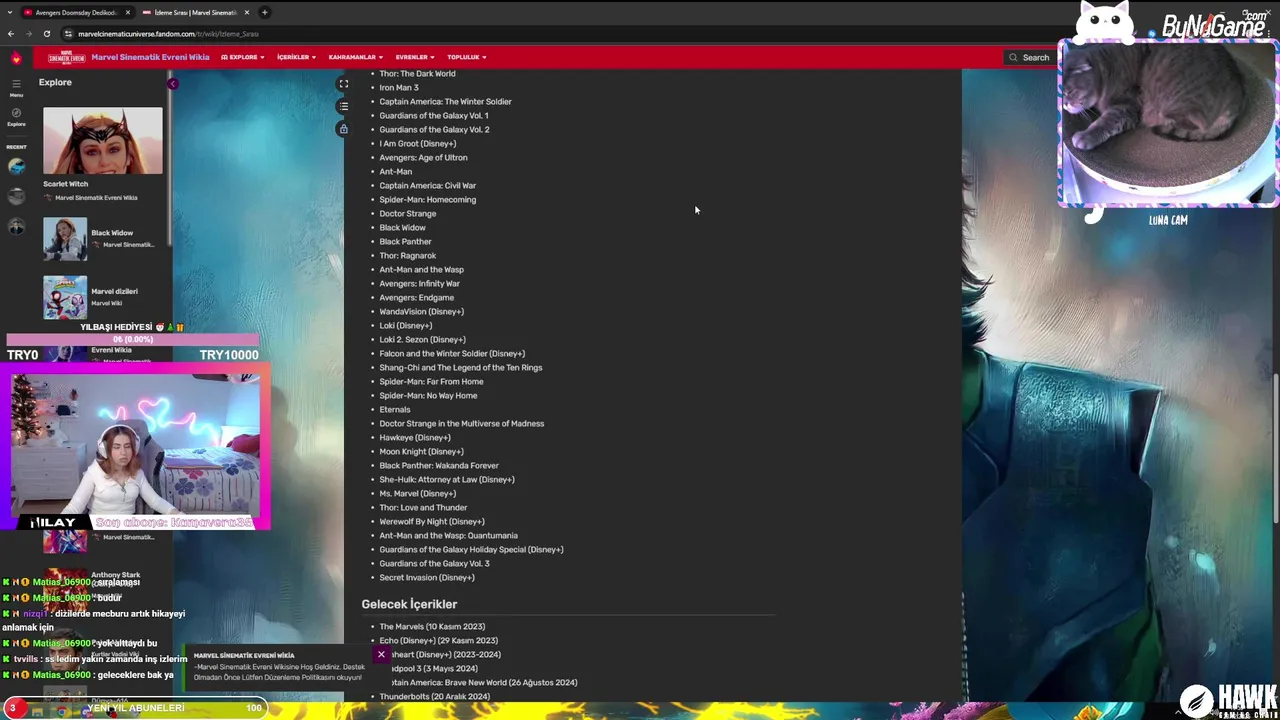The image size is (1280, 720).
Task: Open Avengers: Infinity War link
Action: tap(419, 283)
